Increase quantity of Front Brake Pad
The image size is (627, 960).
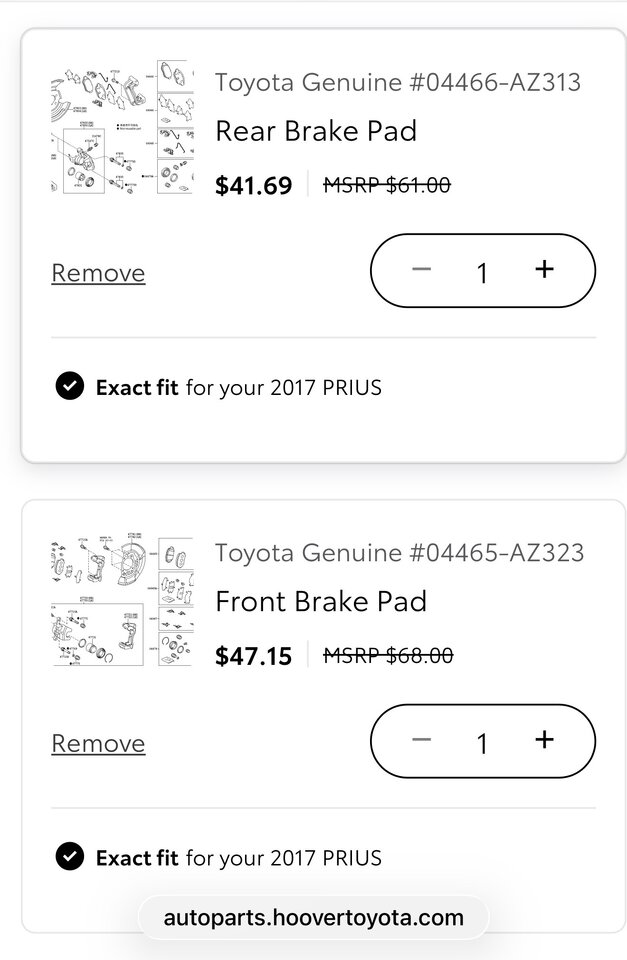[544, 739]
